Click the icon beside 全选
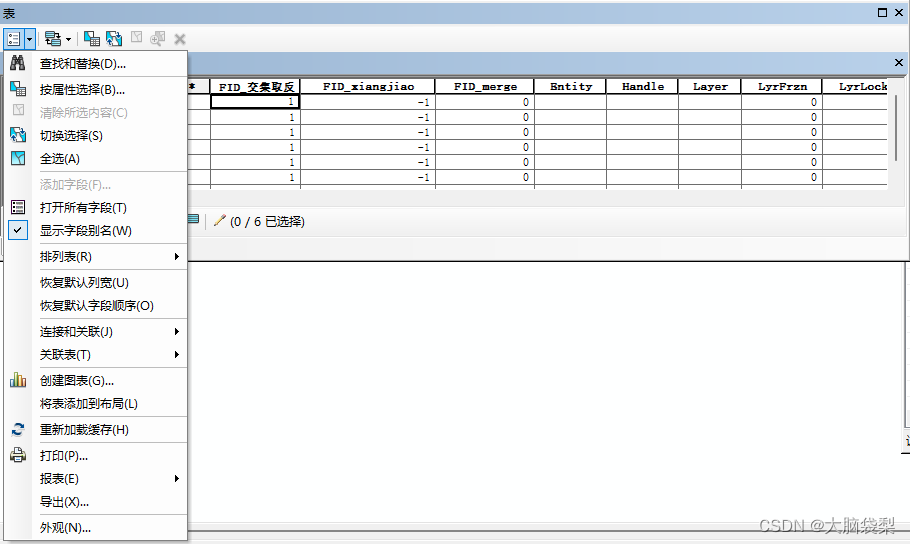 (18, 158)
